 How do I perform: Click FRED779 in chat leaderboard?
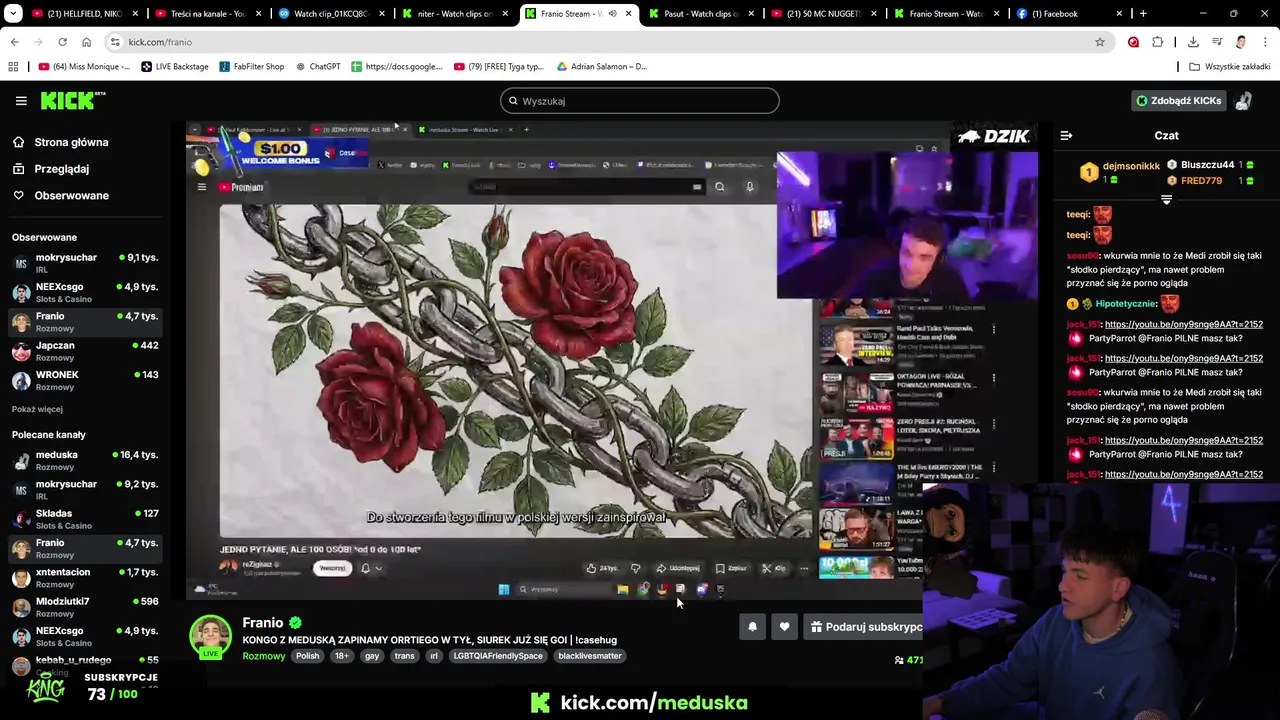click(1201, 181)
